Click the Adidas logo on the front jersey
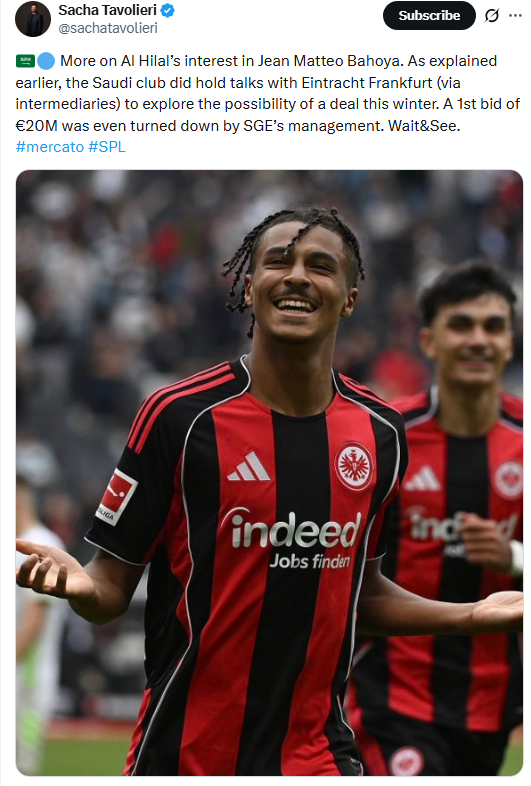 pos(249,466)
